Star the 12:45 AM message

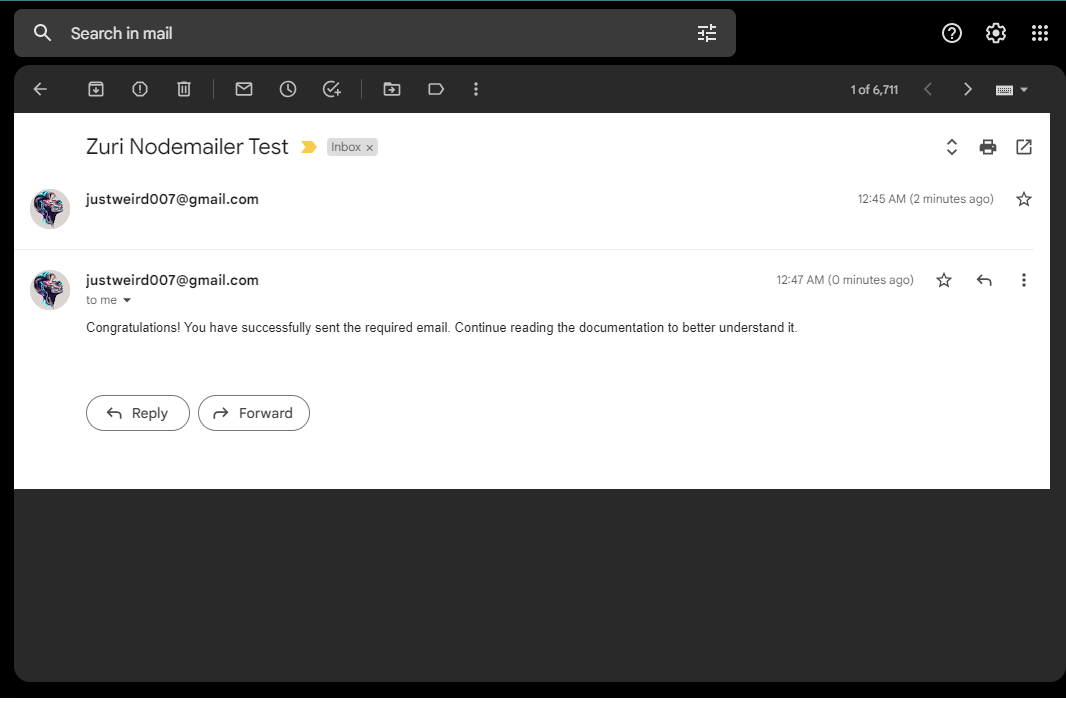click(x=1024, y=199)
